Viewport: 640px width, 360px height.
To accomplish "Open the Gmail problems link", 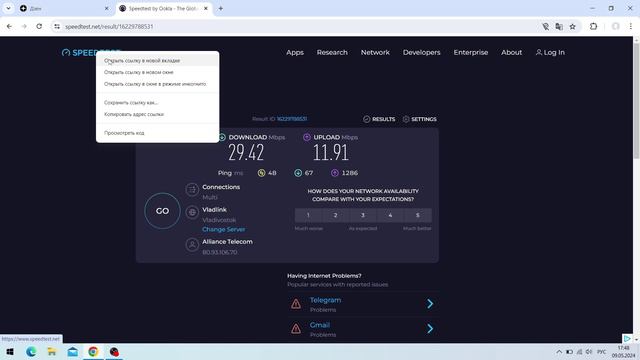I will (x=320, y=325).
